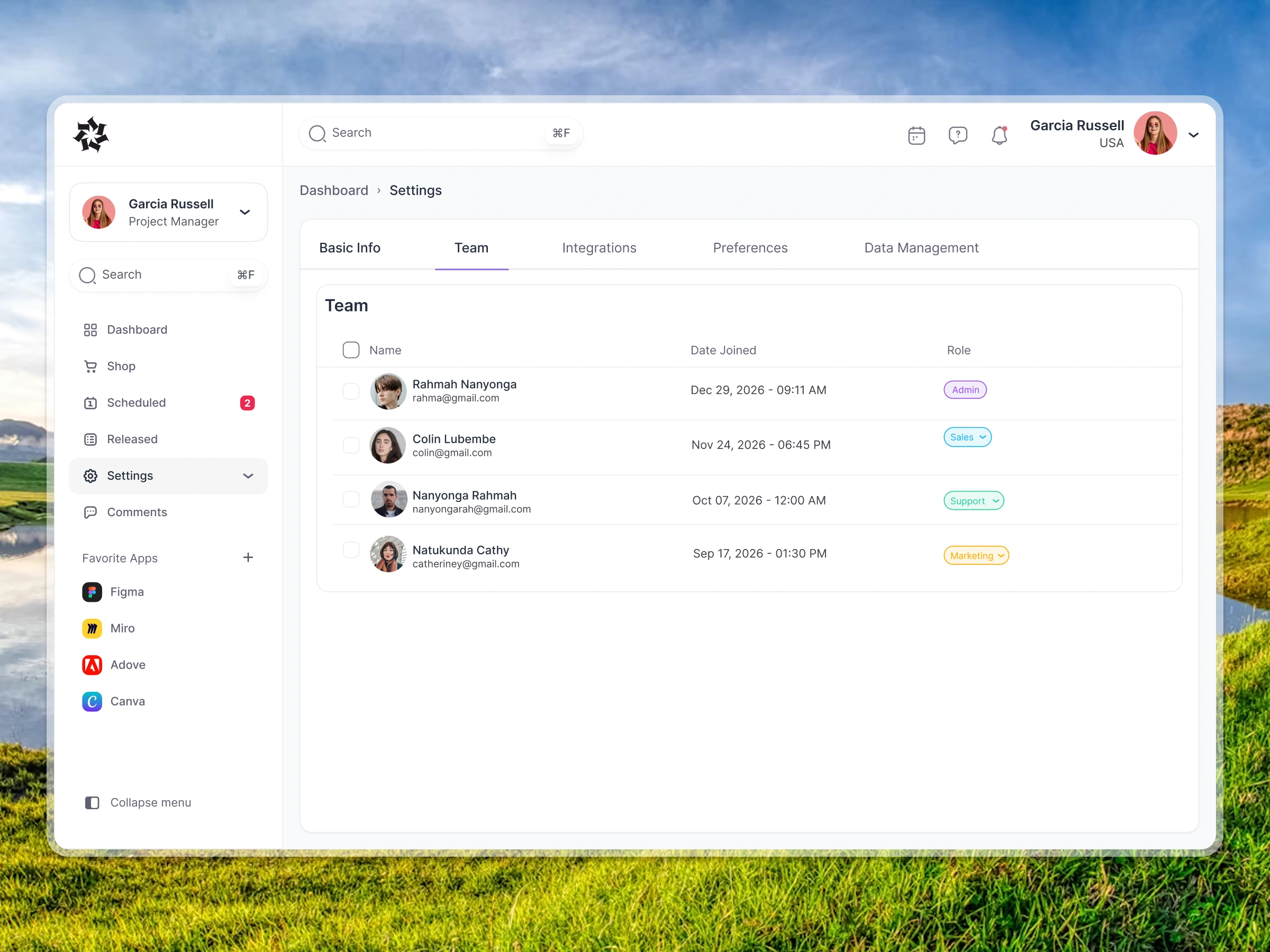Focus the sidebar Search field
This screenshot has height=952, width=1270.
(168, 276)
